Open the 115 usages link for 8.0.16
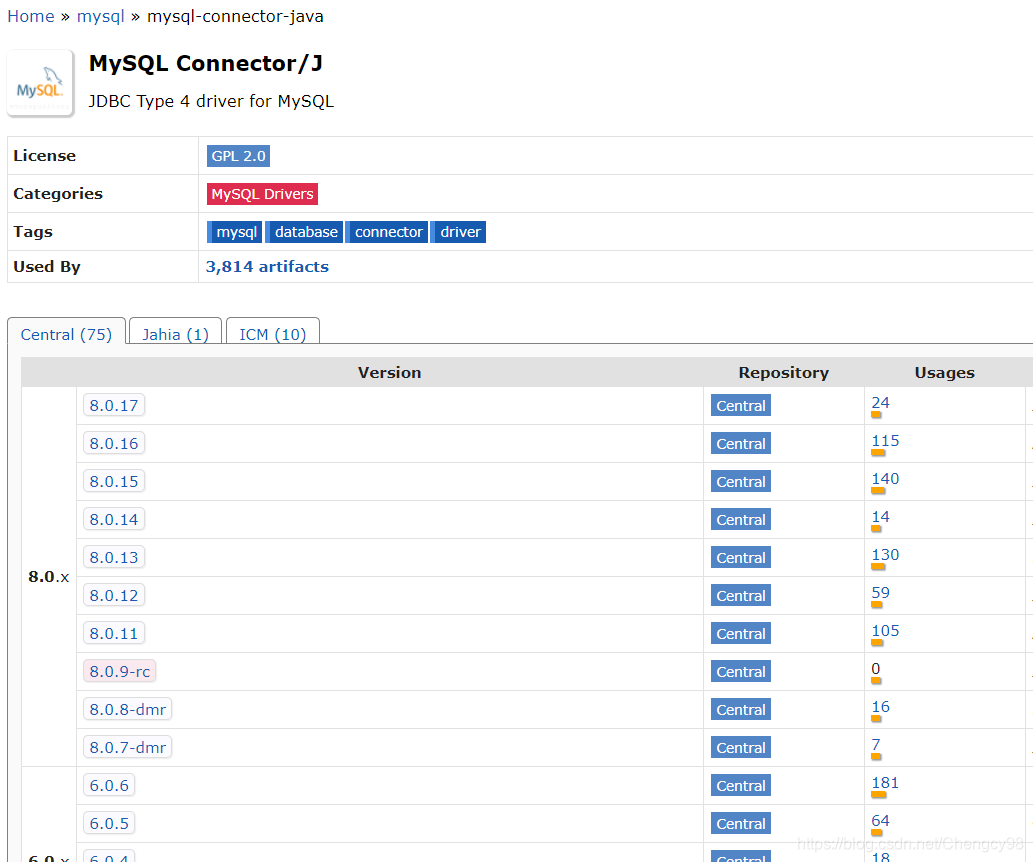Screen dimensions: 1033x862 click(885, 441)
